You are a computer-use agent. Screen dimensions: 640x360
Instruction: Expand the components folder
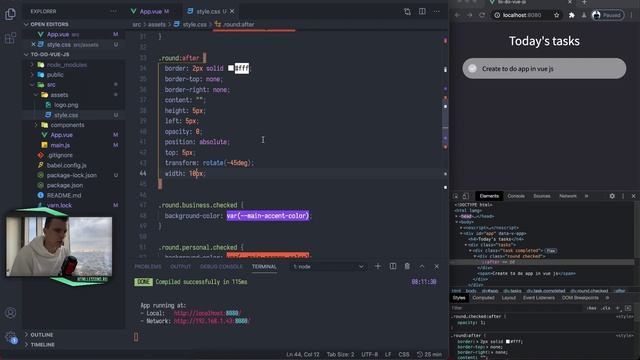point(36,125)
